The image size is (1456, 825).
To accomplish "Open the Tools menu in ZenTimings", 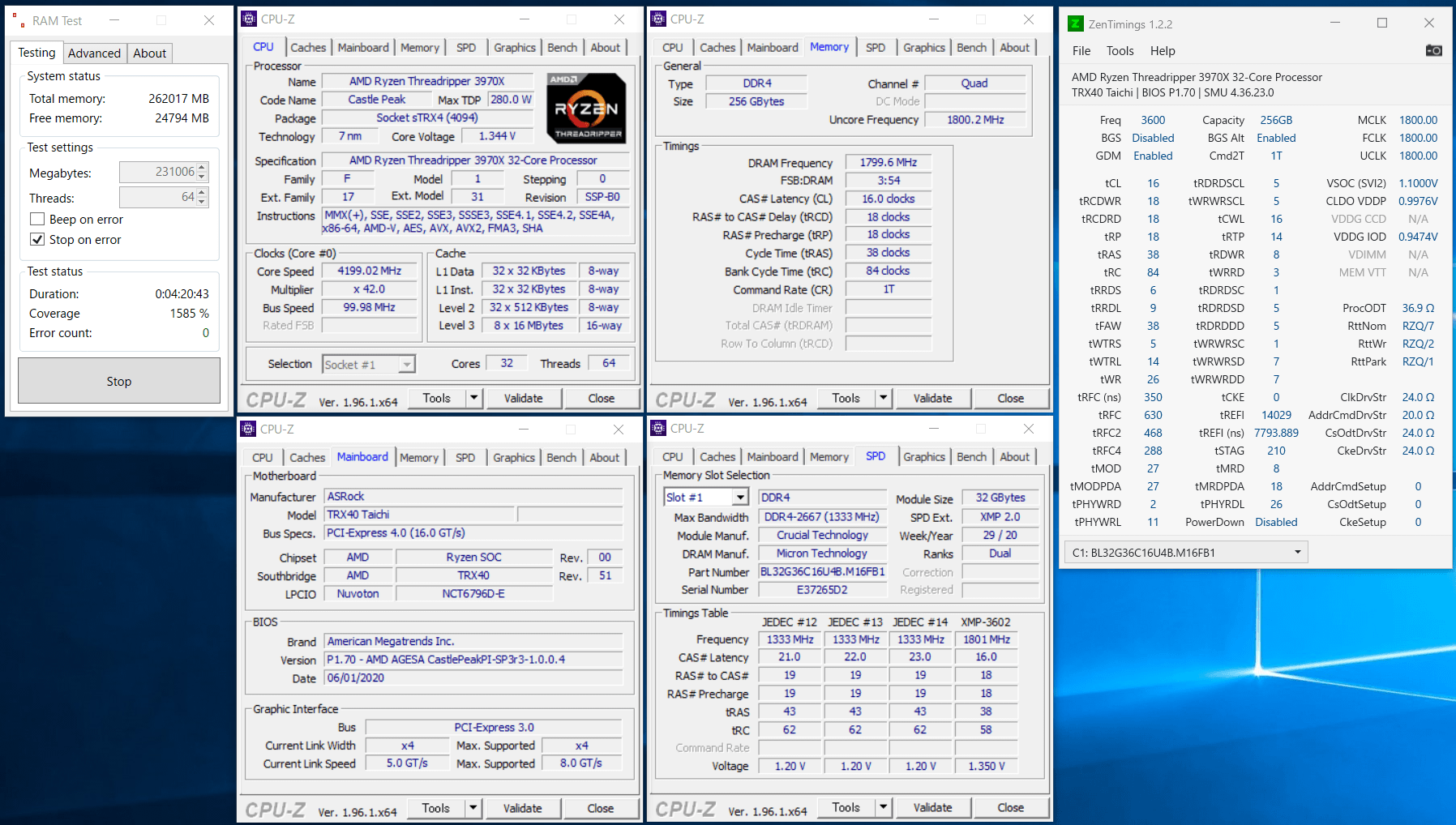I will pos(1120,51).
